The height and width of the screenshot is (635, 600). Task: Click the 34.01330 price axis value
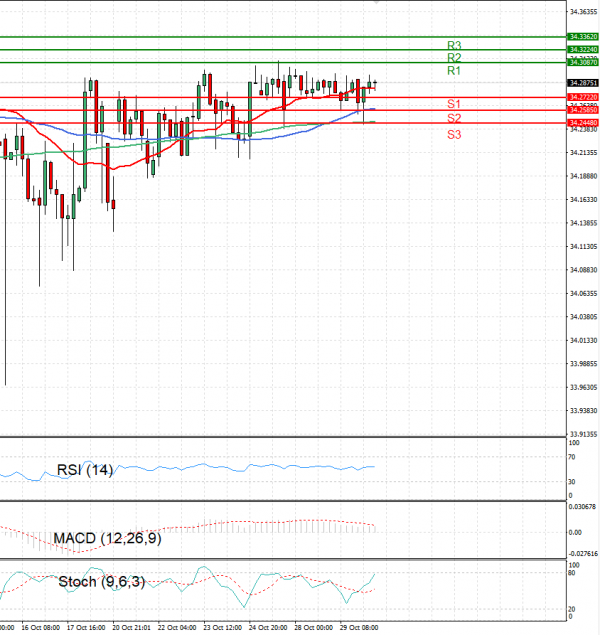583,341
